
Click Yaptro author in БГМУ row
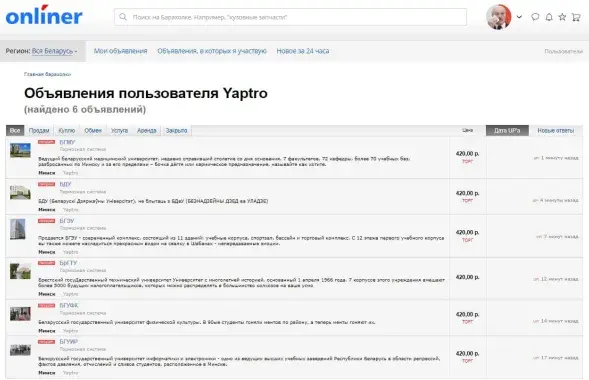click(x=70, y=173)
